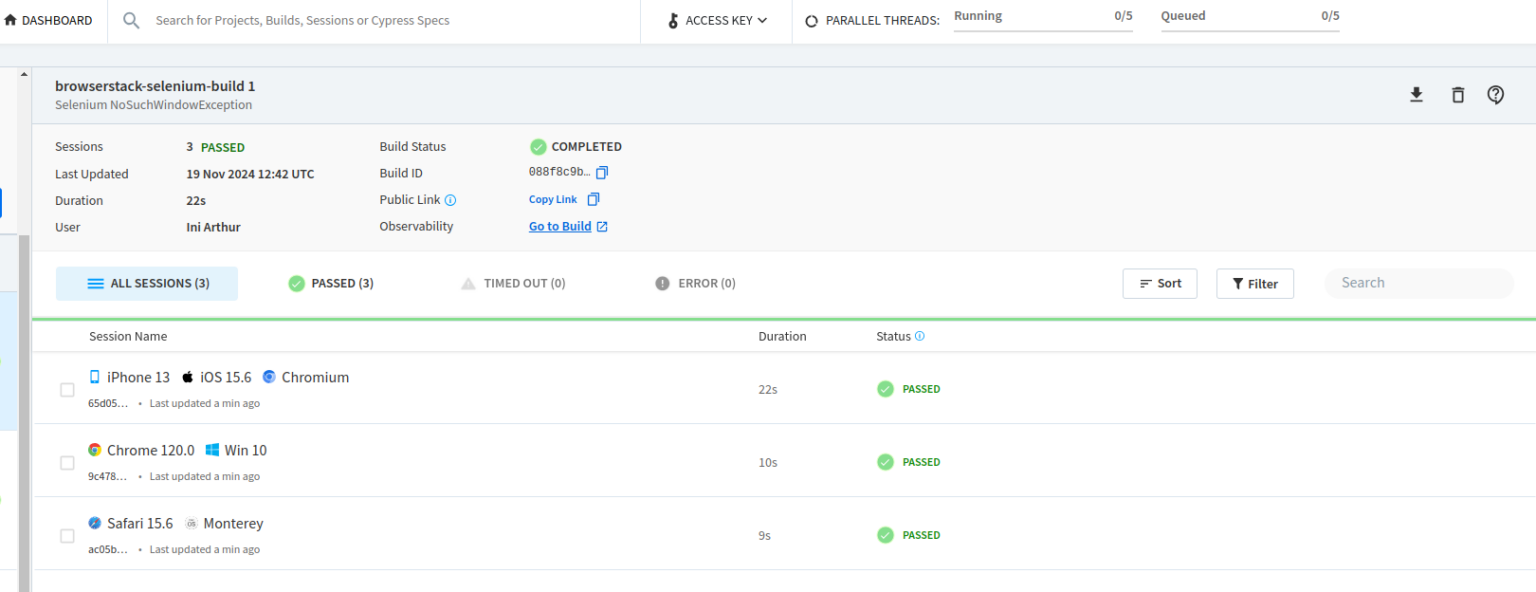Click the Chromium browser icon on iPhone session
This screenshot has width=1536, height=592.
point(268,376)
